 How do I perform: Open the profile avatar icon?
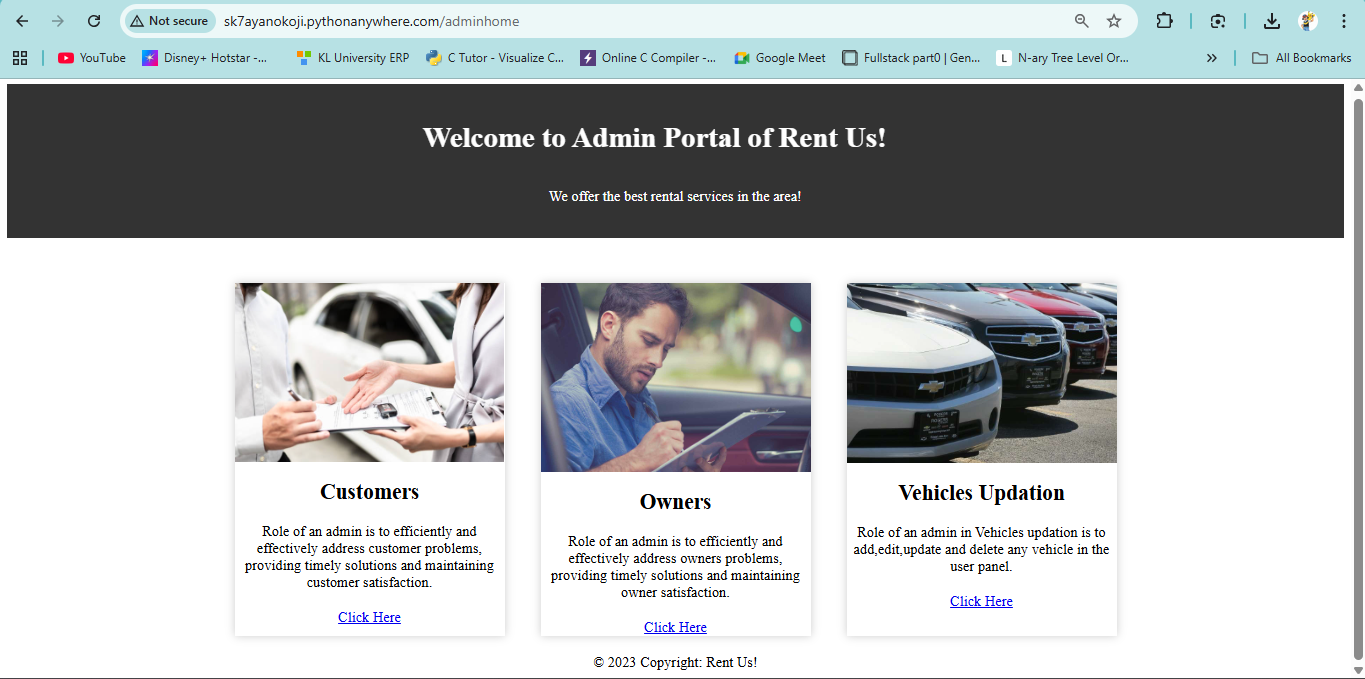tap(1307, 21)
